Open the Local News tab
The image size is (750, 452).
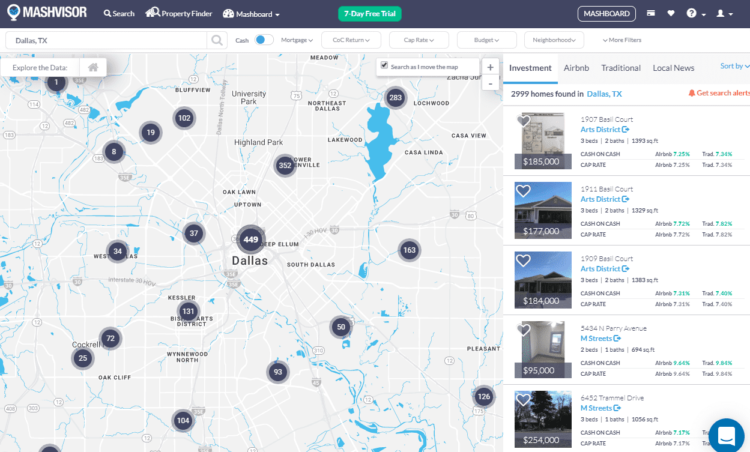673,68
